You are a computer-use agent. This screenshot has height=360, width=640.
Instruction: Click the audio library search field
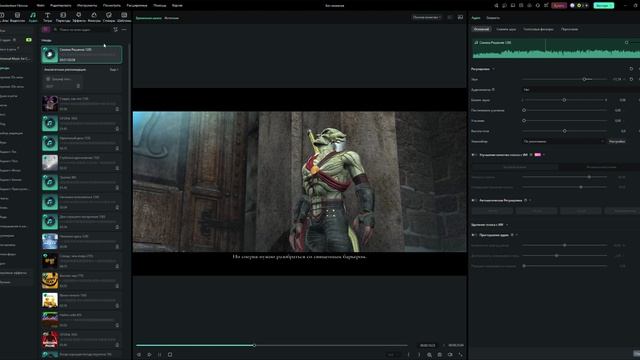[81, 29]
